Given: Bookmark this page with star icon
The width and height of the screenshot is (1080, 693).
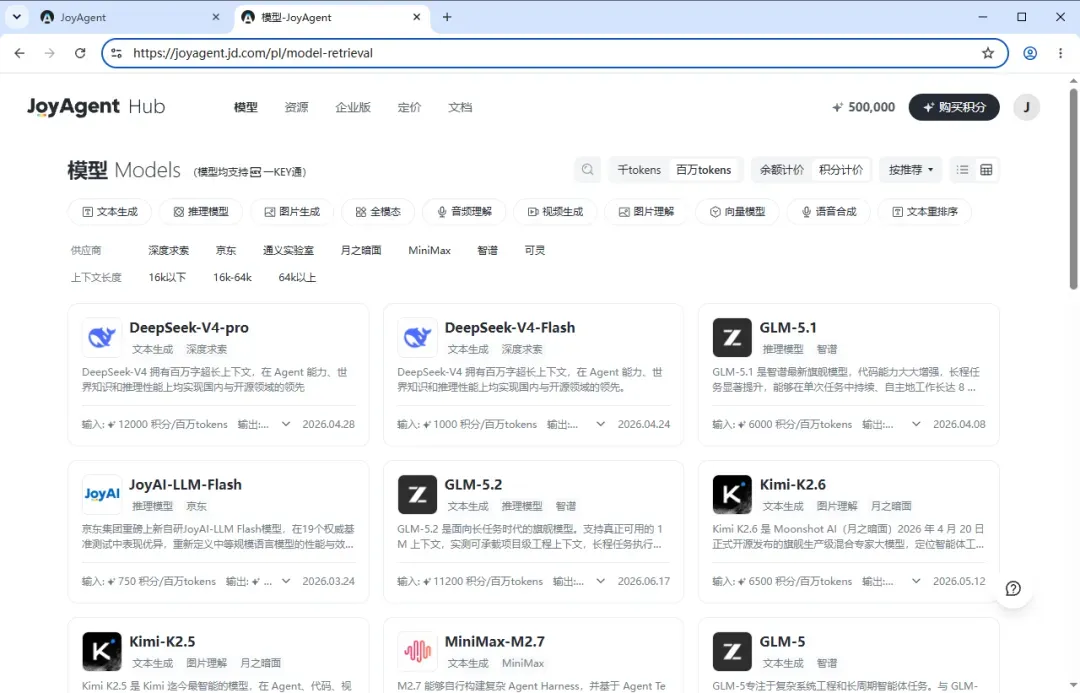Looking at the screenshot, I should pos(988,53).
